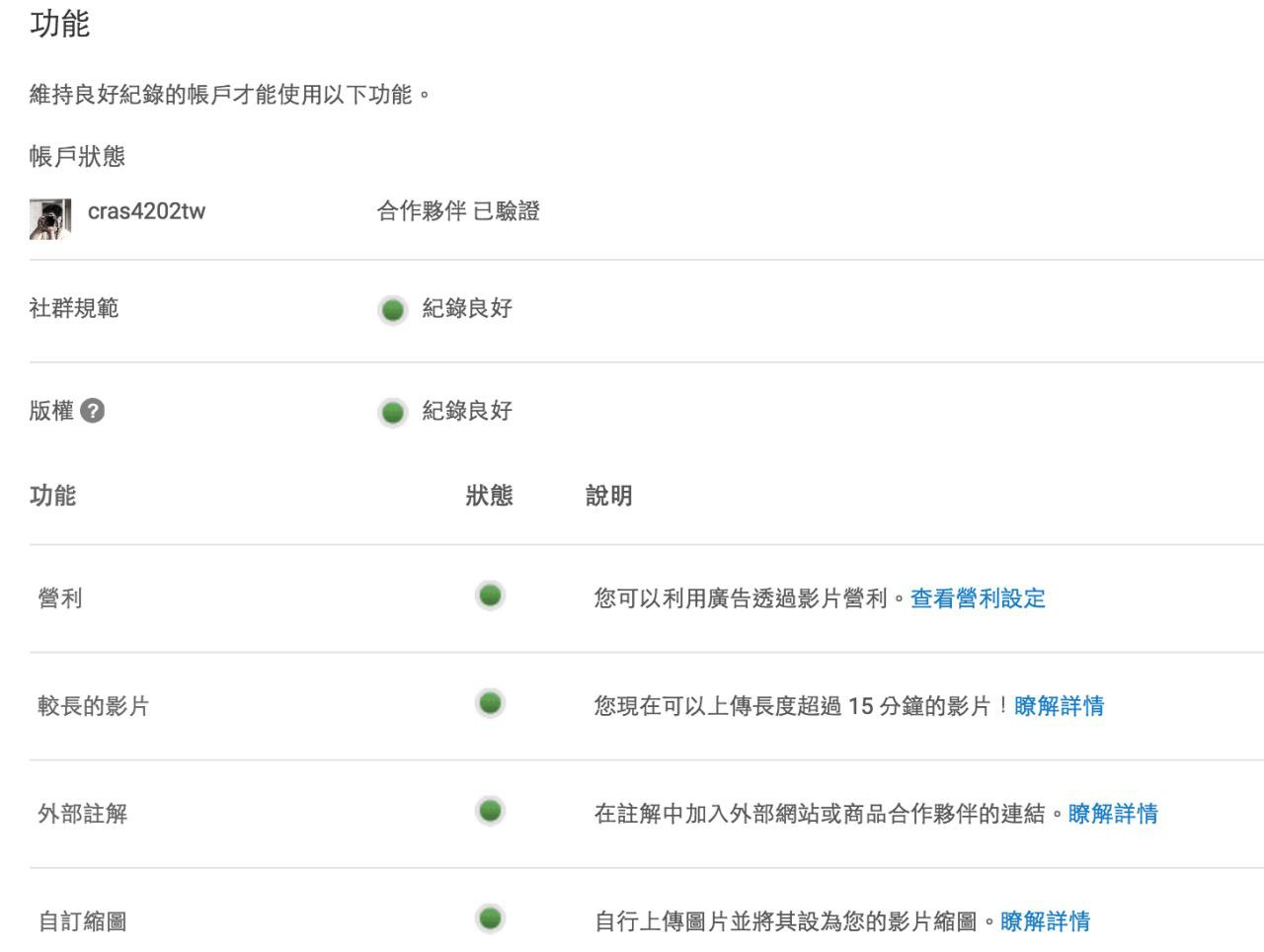Click the 說明 column header
Viewport: 1264px width, 952px height.
click(608, 496)
